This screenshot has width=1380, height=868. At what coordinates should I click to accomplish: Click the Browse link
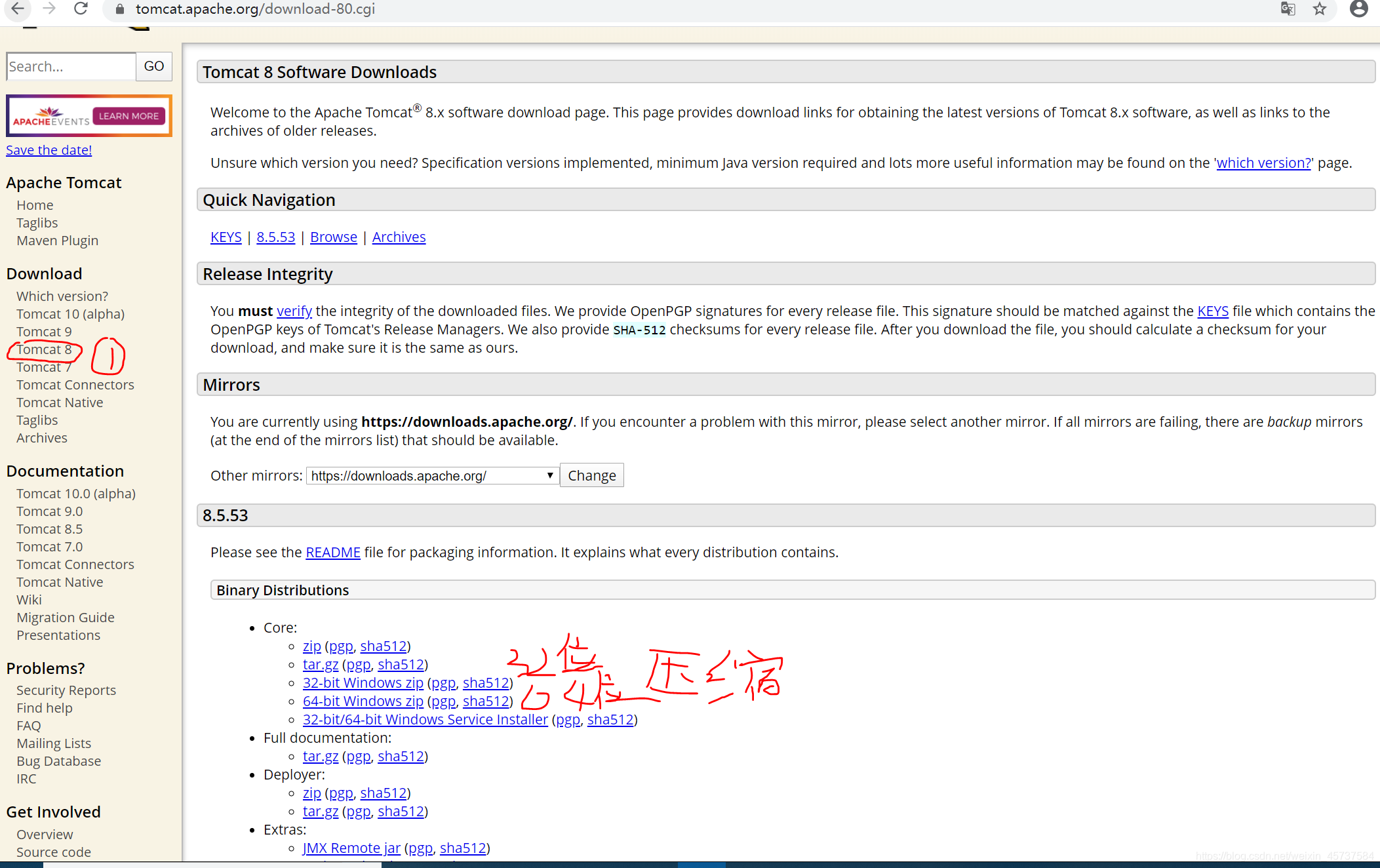click(334, 237)
